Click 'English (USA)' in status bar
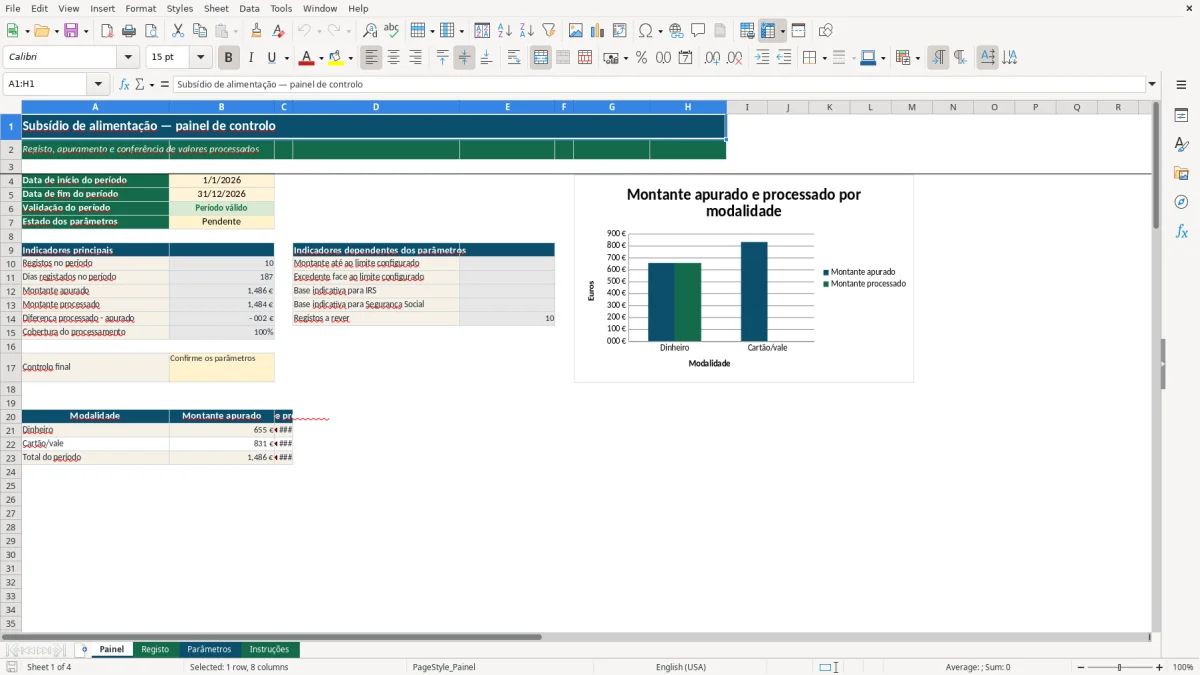The height and width of the screenshot is (675, 1200). tap(681, 667)
